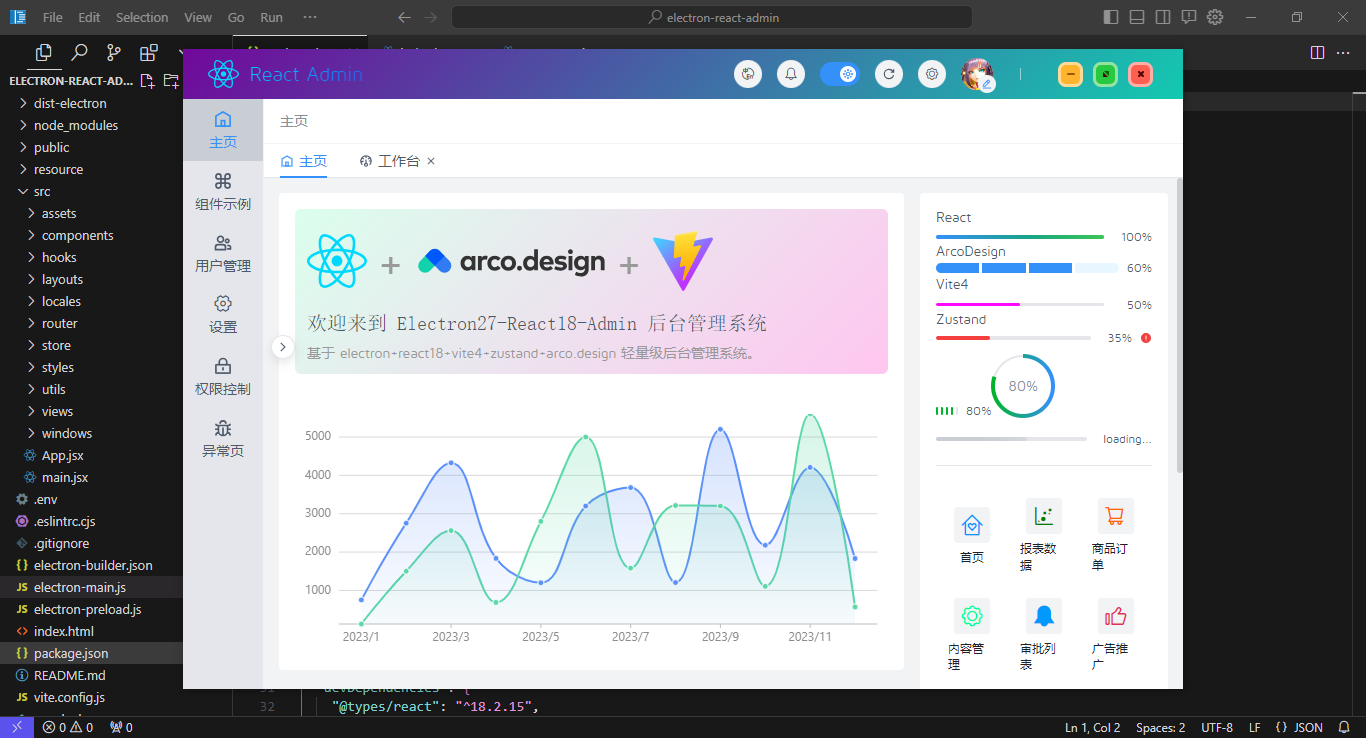Click the VS Code command center search box
Screen dimensions: 1366x738
pos(712,17)
